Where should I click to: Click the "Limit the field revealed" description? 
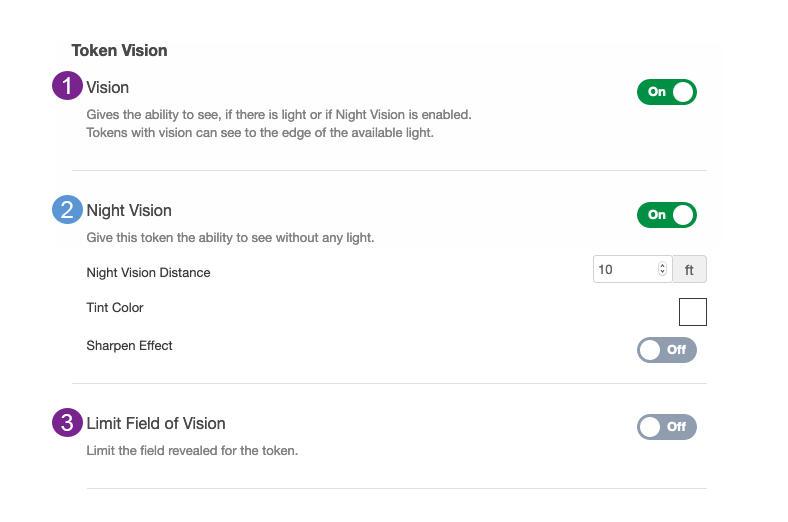[192, 451]
